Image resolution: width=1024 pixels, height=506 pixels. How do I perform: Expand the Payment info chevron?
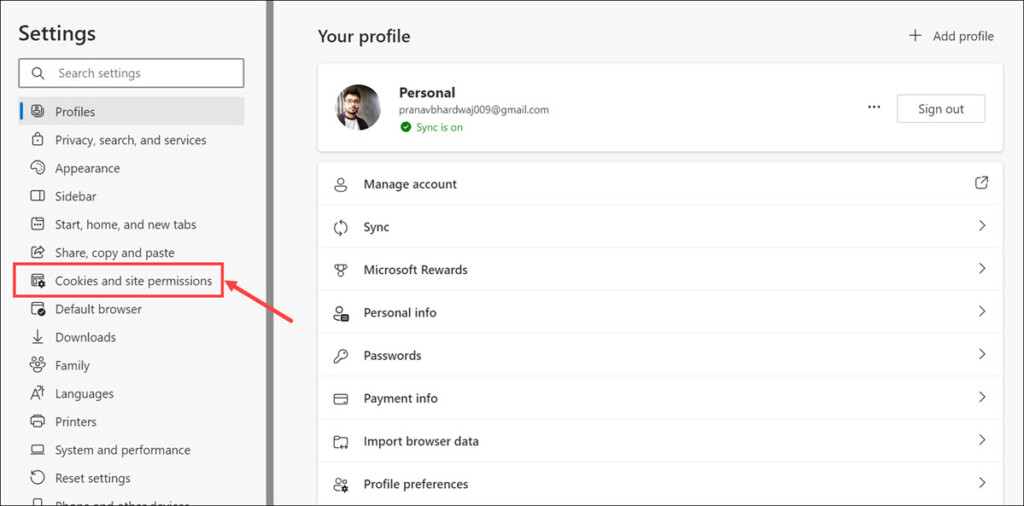tap(982, 397)
